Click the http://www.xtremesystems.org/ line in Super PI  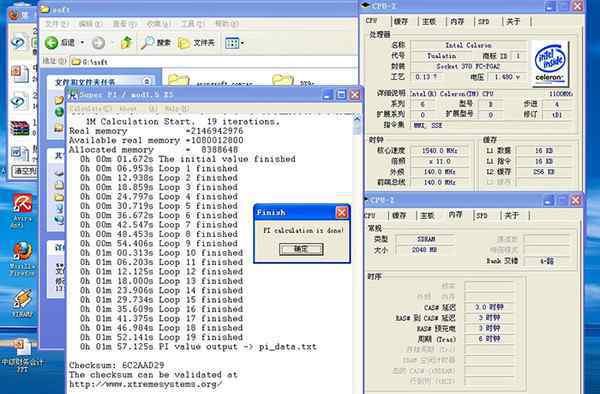pyautogui.click(x=145, y=384)
